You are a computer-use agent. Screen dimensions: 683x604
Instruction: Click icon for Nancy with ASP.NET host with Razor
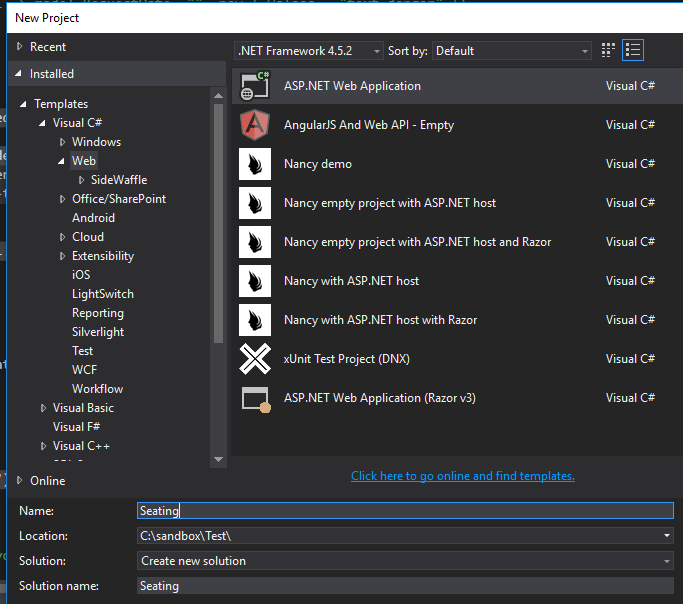[x=255, y=320]
